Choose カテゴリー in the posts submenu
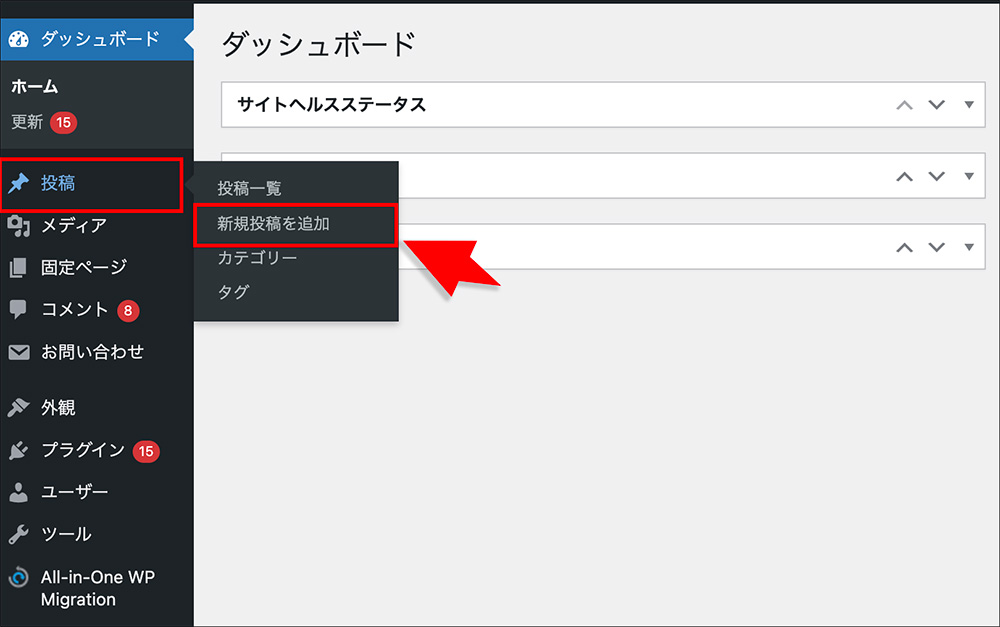 [x=257, y=258]
